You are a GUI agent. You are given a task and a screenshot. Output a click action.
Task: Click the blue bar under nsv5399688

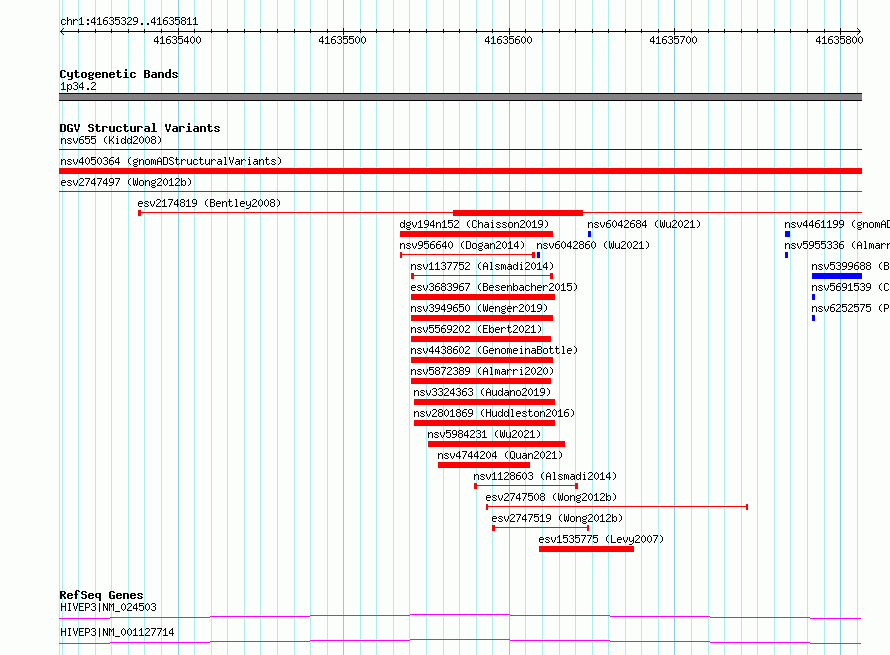coord(837,276)
